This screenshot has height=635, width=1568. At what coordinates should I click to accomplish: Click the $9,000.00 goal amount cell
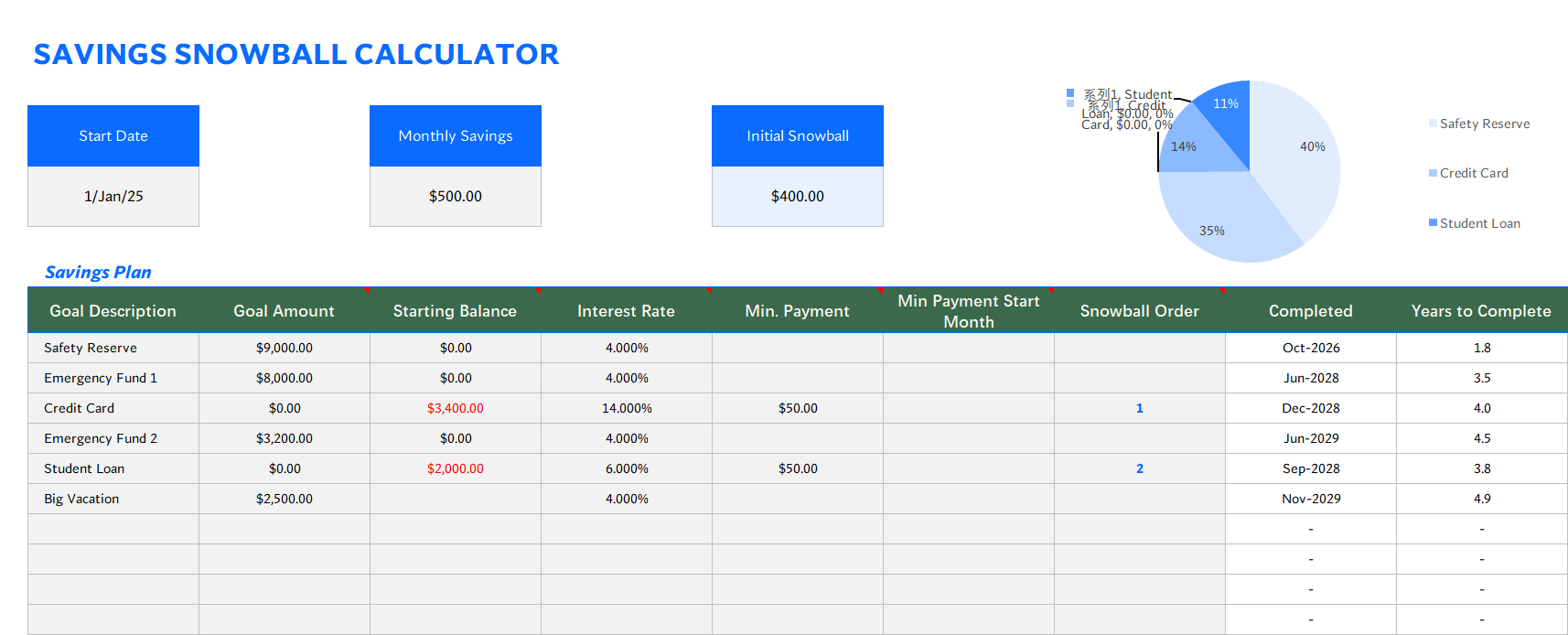(285, 348)
